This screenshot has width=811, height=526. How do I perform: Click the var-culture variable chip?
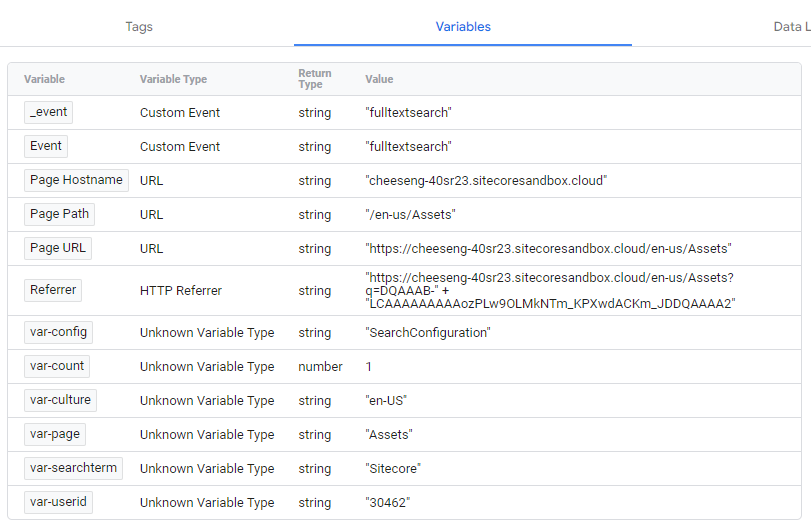coord(60,400)
